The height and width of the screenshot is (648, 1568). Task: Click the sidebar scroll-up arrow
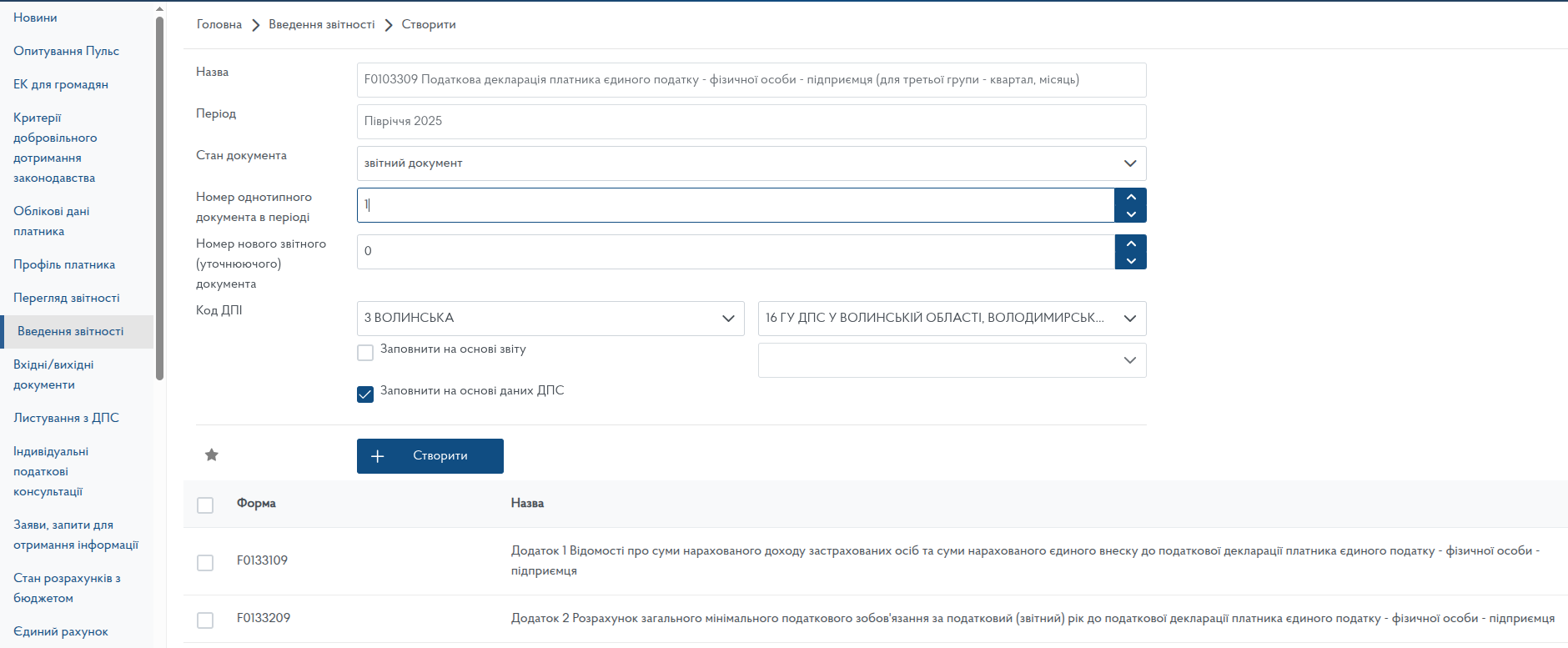click(x=159, y=9)
